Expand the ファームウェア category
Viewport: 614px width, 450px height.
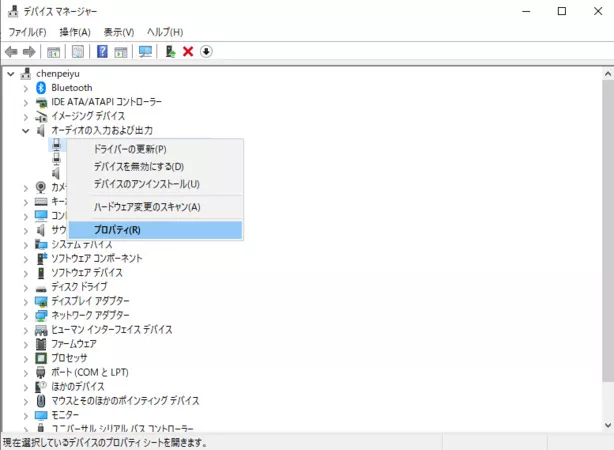coord(26,344)
